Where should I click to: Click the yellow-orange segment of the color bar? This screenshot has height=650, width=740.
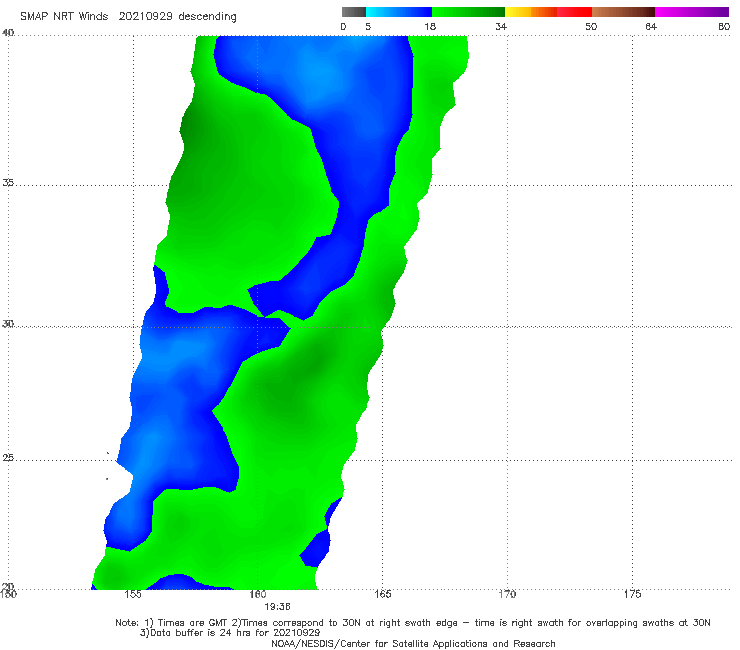pyautogui.click(x=530, y=12)
